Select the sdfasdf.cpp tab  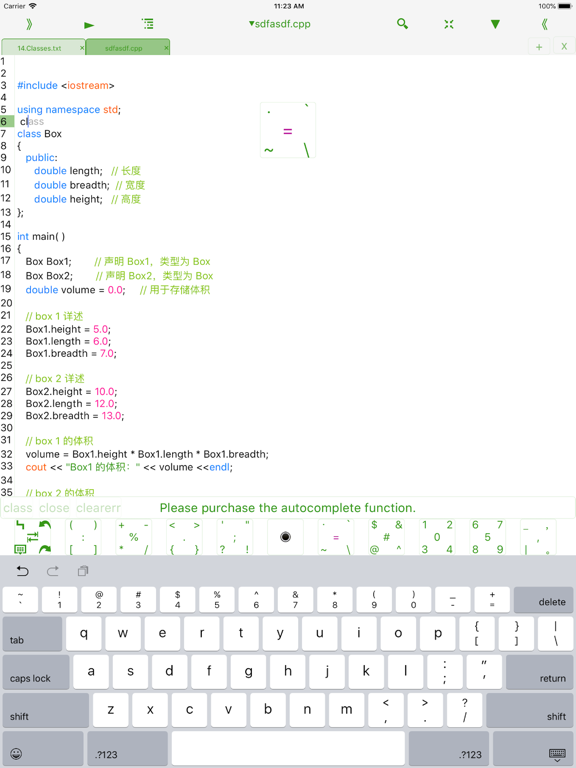tap(123, 48)
